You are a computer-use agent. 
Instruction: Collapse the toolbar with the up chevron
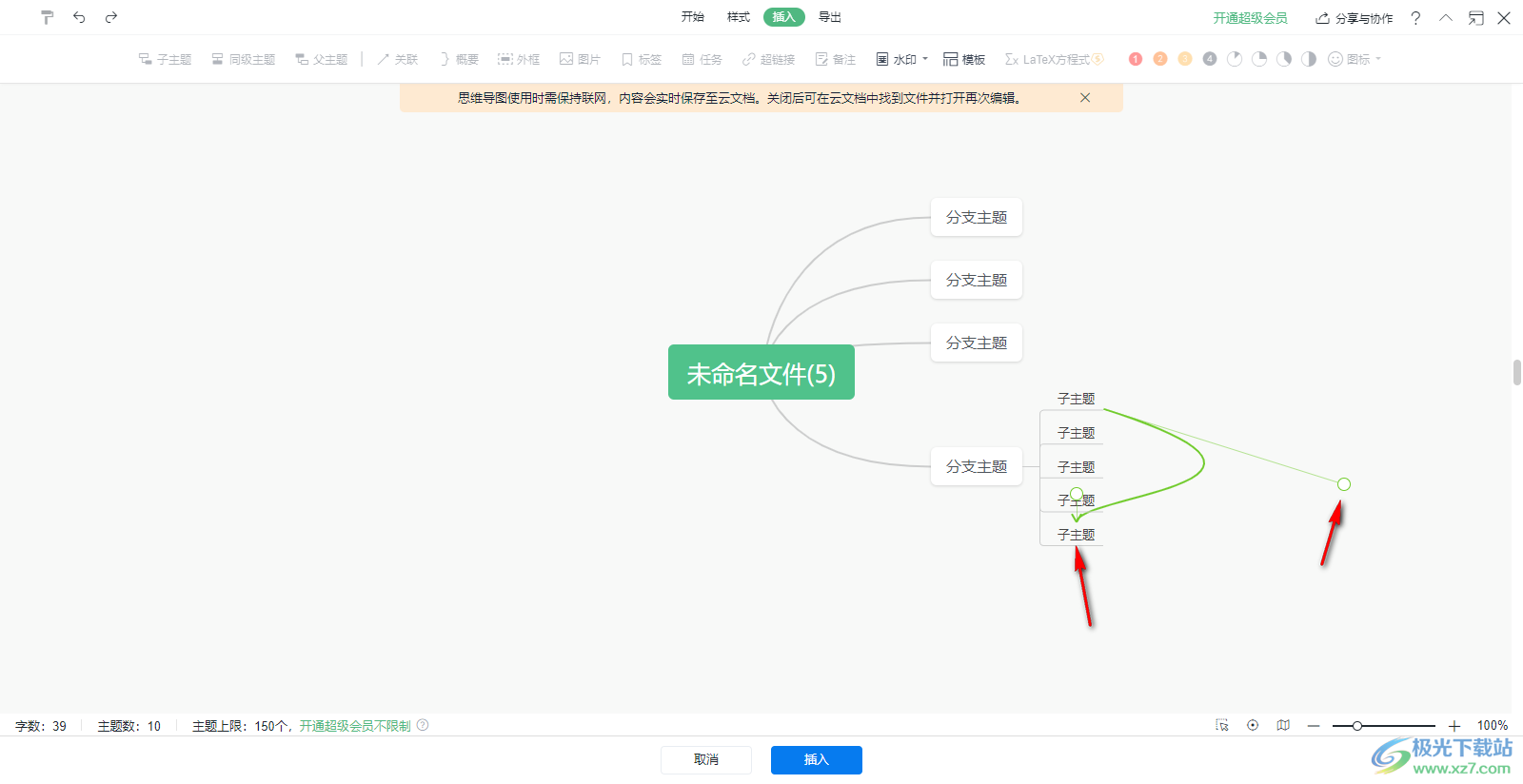[x=1446, y=18]
